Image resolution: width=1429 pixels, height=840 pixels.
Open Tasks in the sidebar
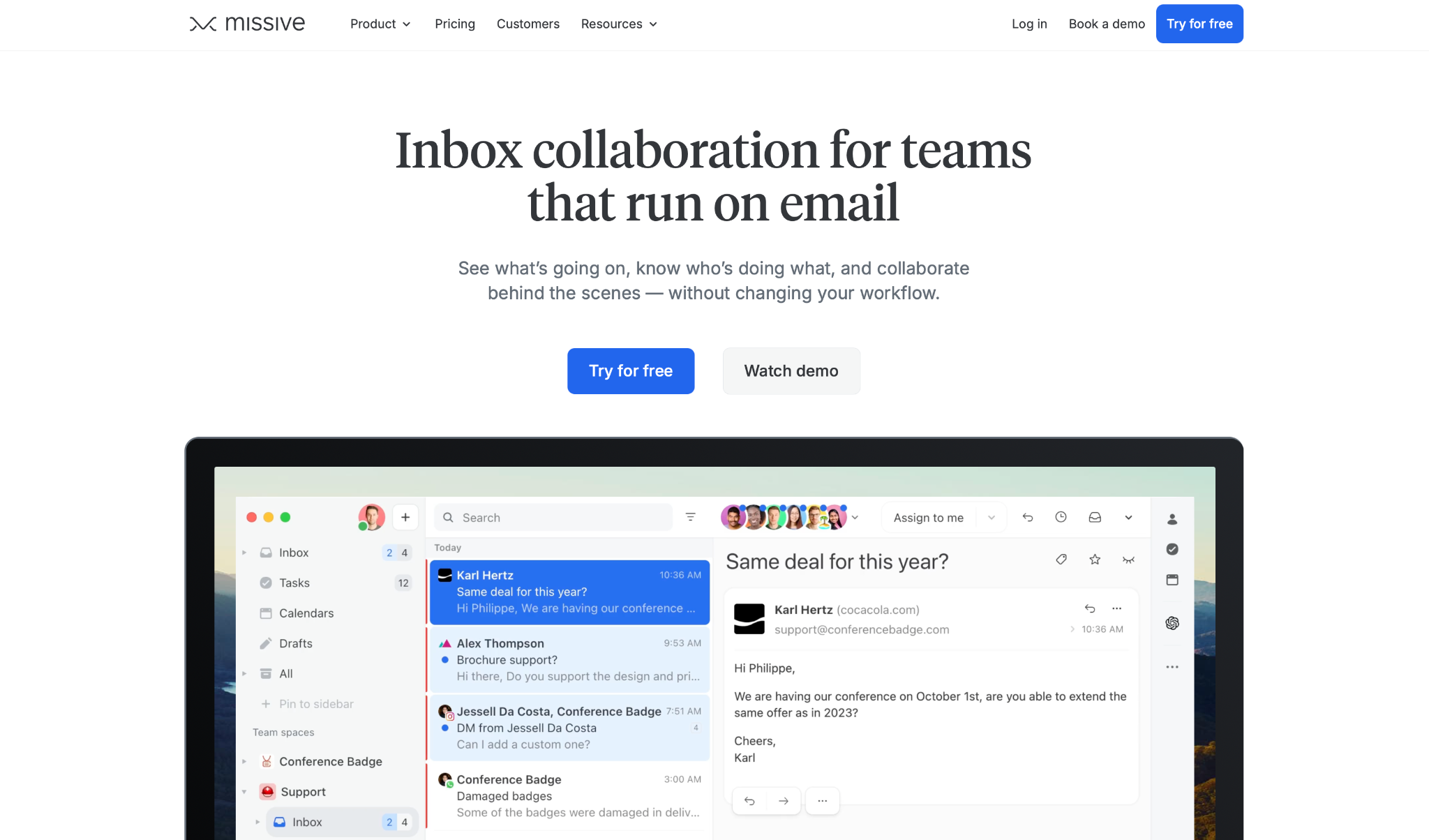[294, 583]
